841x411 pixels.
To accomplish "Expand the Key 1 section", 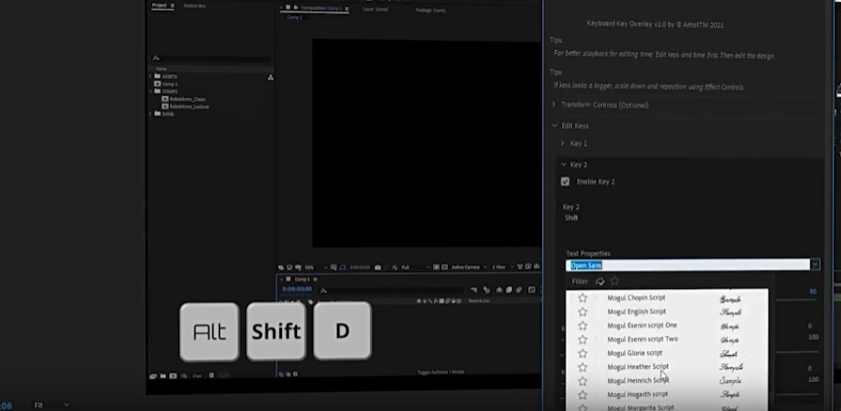I will click(x=563, y=144).
